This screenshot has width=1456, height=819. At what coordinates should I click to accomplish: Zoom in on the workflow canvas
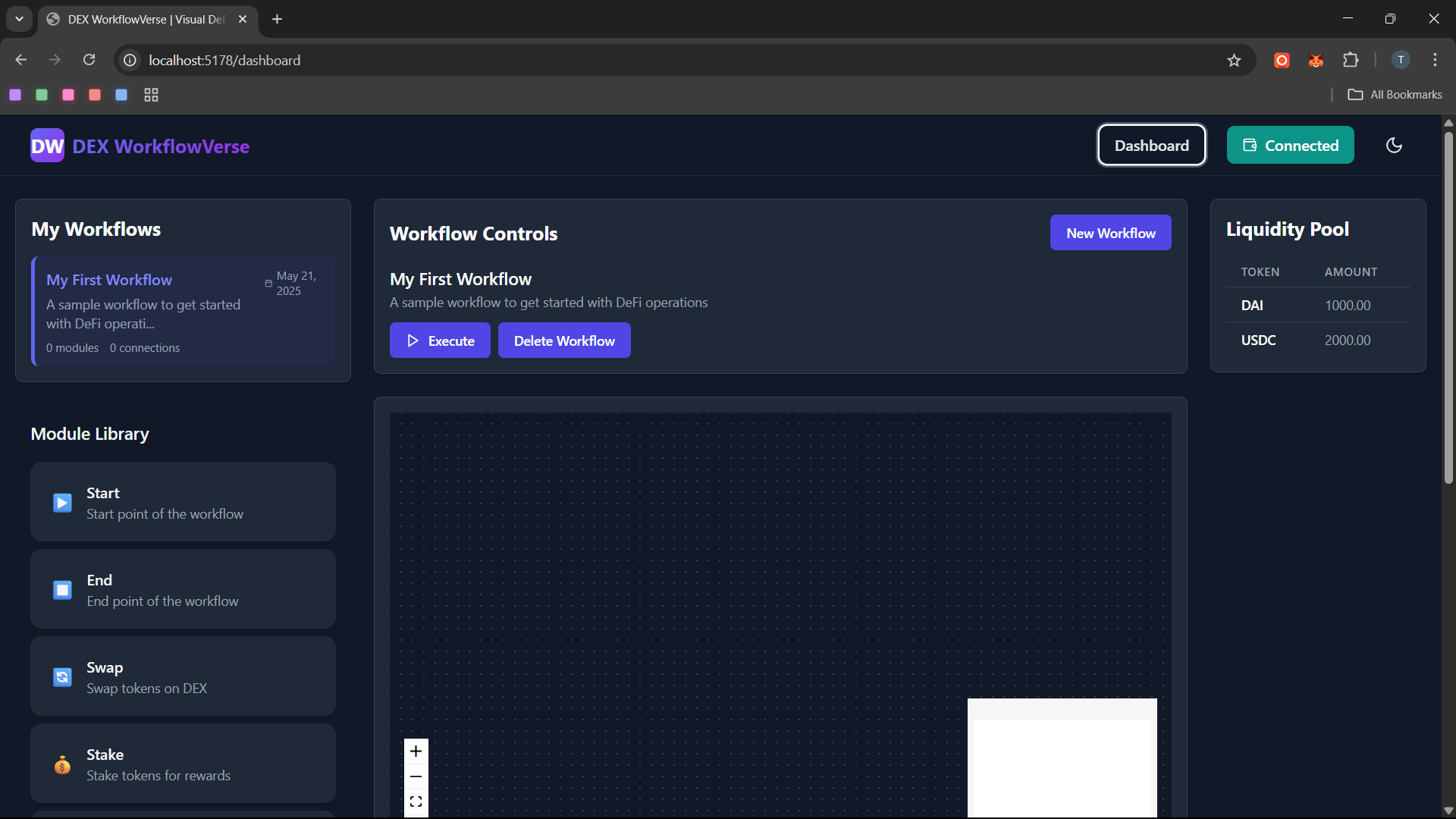point(416,752)
